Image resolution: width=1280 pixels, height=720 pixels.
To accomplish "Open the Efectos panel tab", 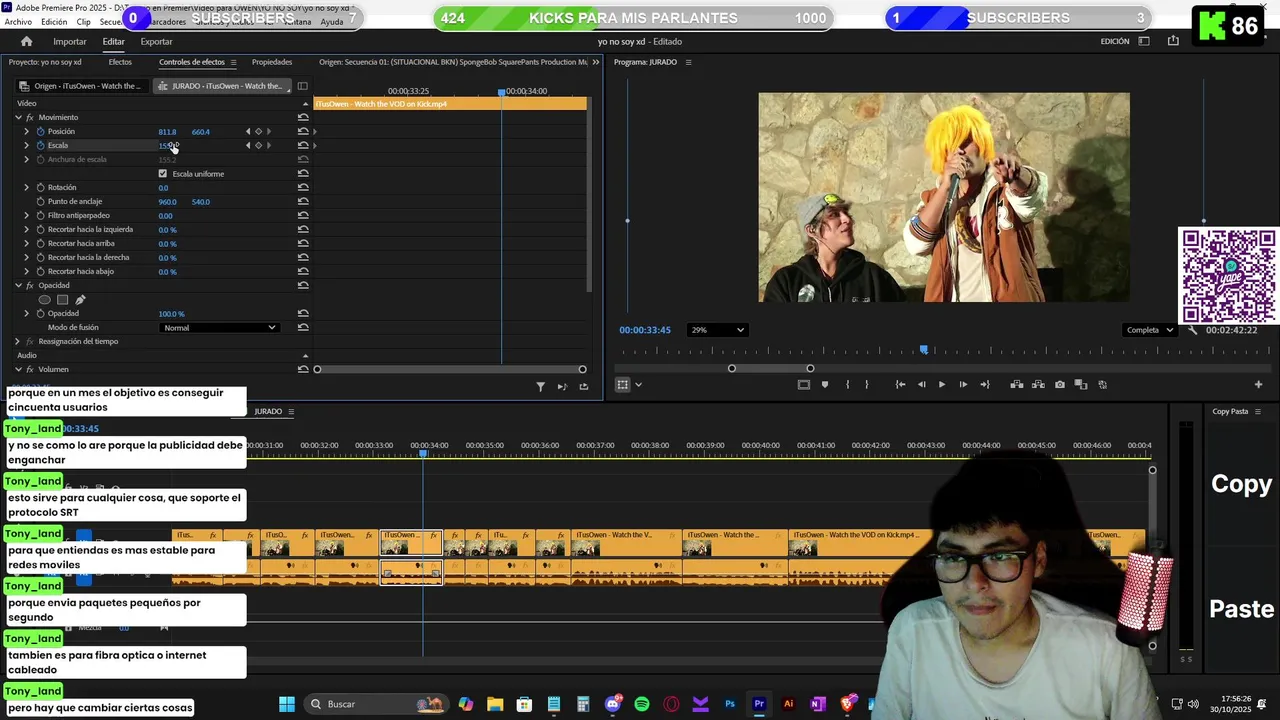I will [x=120, y=62].
